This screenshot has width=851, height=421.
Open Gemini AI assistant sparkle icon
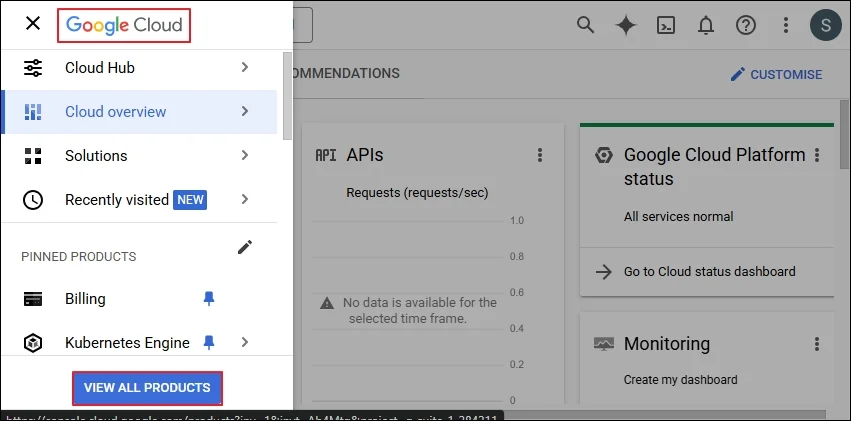click(x=626, y=25)
